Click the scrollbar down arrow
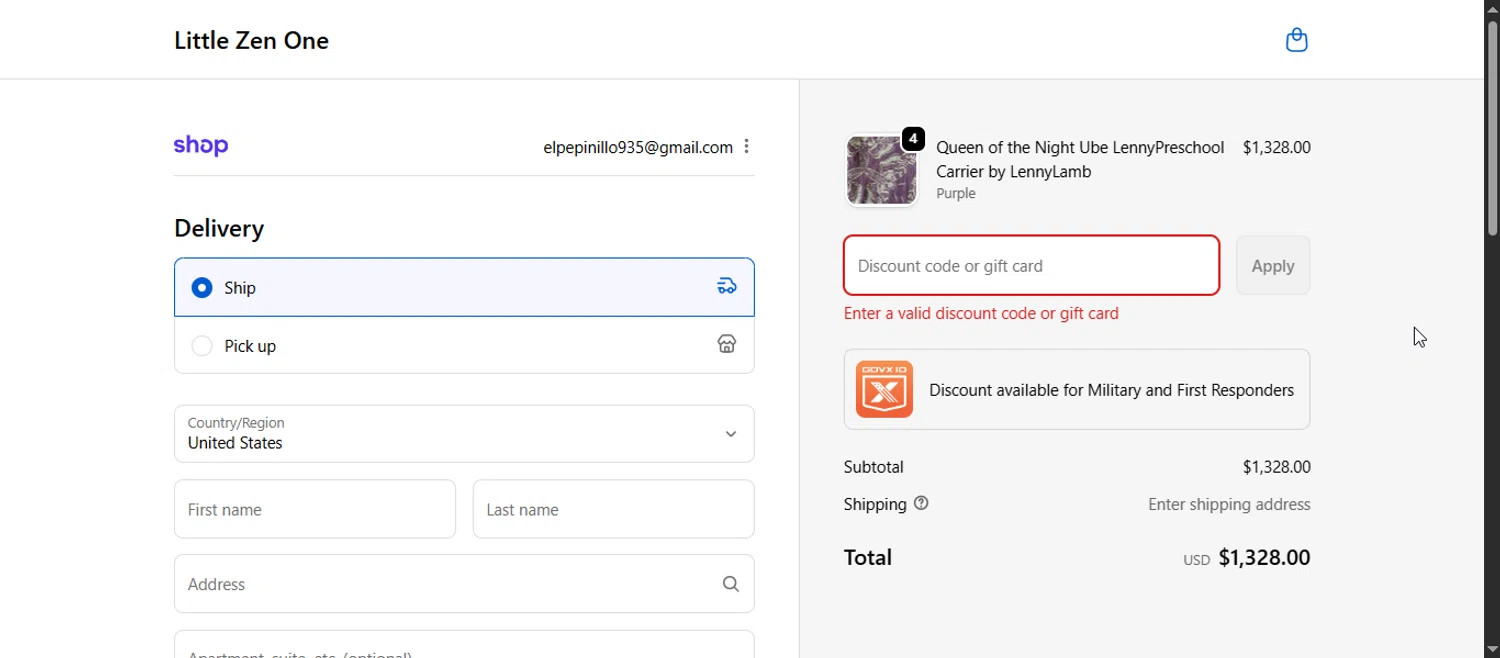The image size is (1500, 658). click(x=1492, y=650)
